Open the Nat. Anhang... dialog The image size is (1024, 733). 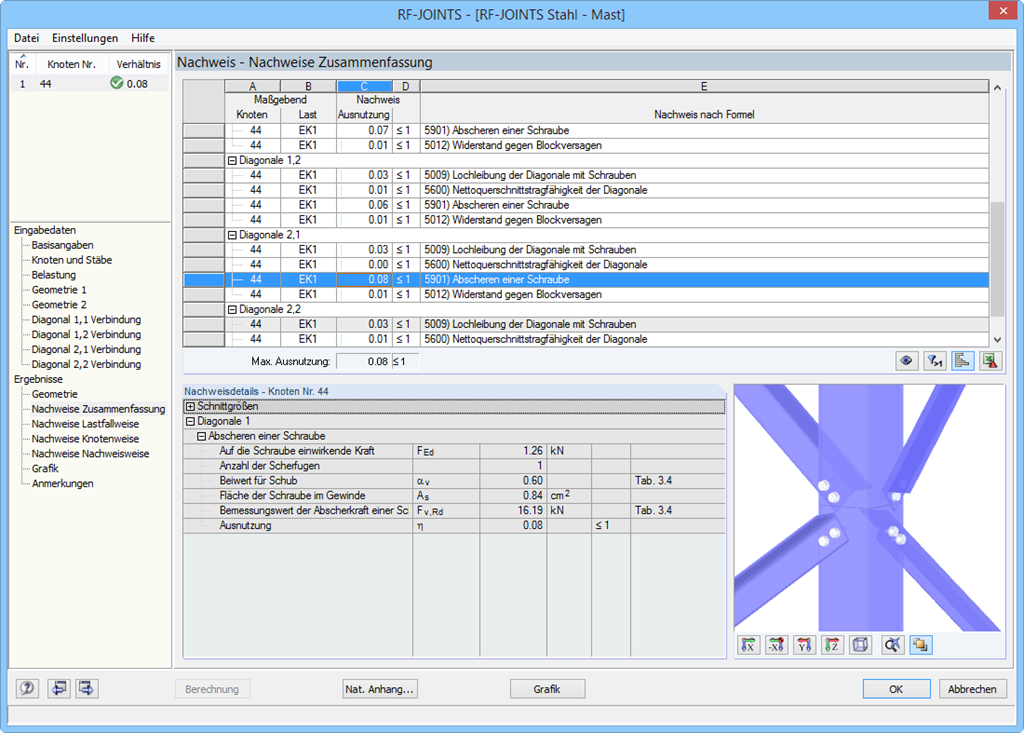tap(379, 689)
